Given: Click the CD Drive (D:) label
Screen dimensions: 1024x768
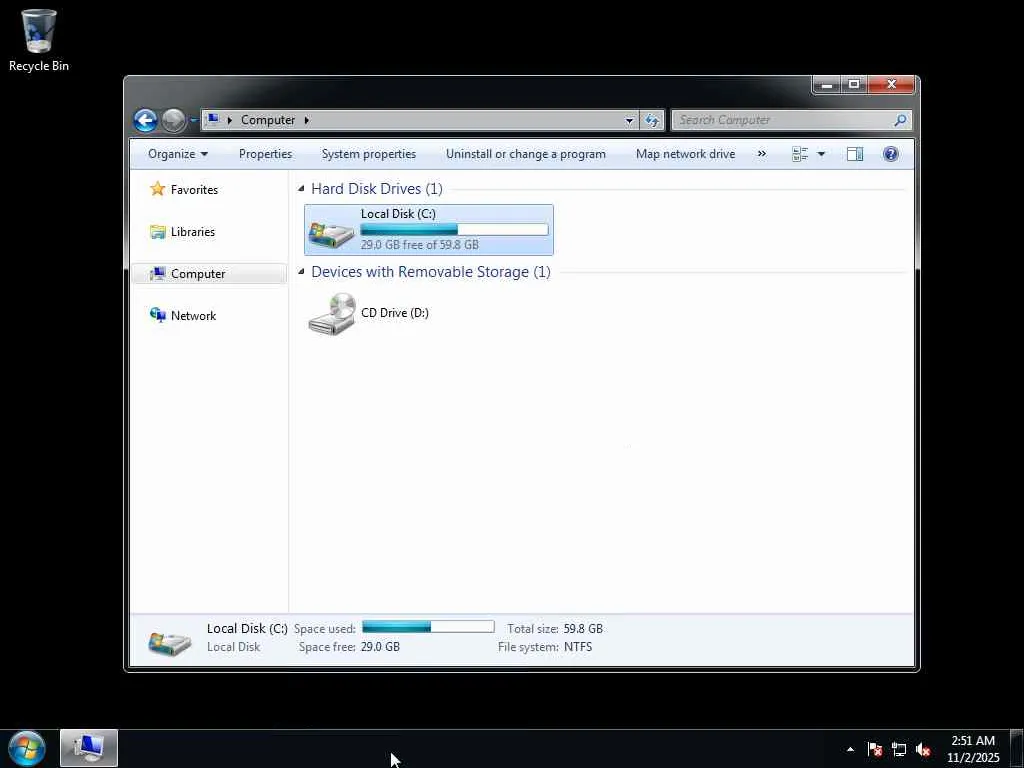Looking at the screenshot, I should click(394, 313).
